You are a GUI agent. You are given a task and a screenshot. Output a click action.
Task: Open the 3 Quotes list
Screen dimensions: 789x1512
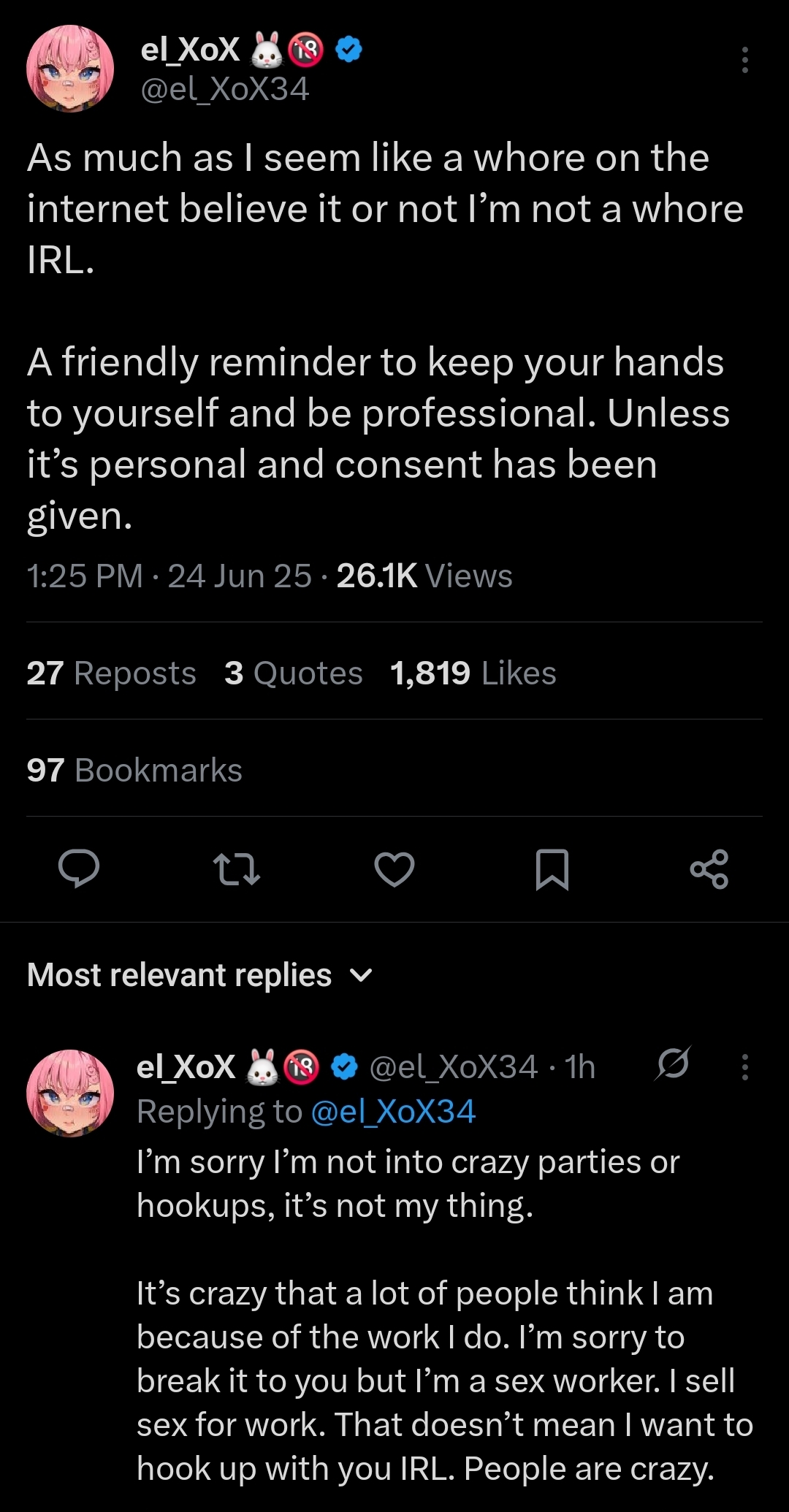click(293, 673)
